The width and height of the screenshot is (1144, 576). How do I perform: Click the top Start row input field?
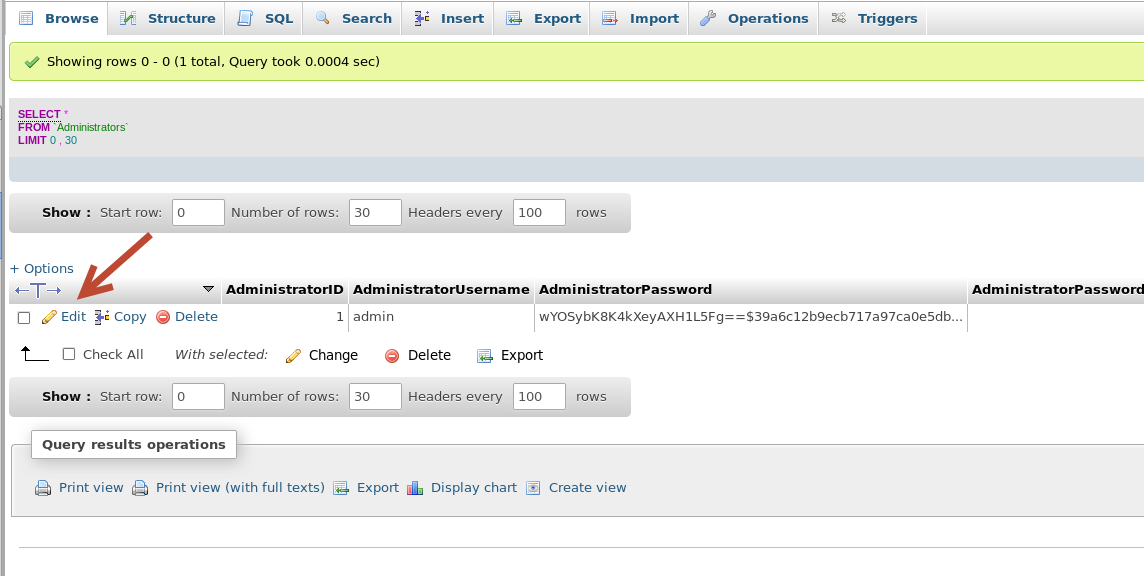point(198,213)
